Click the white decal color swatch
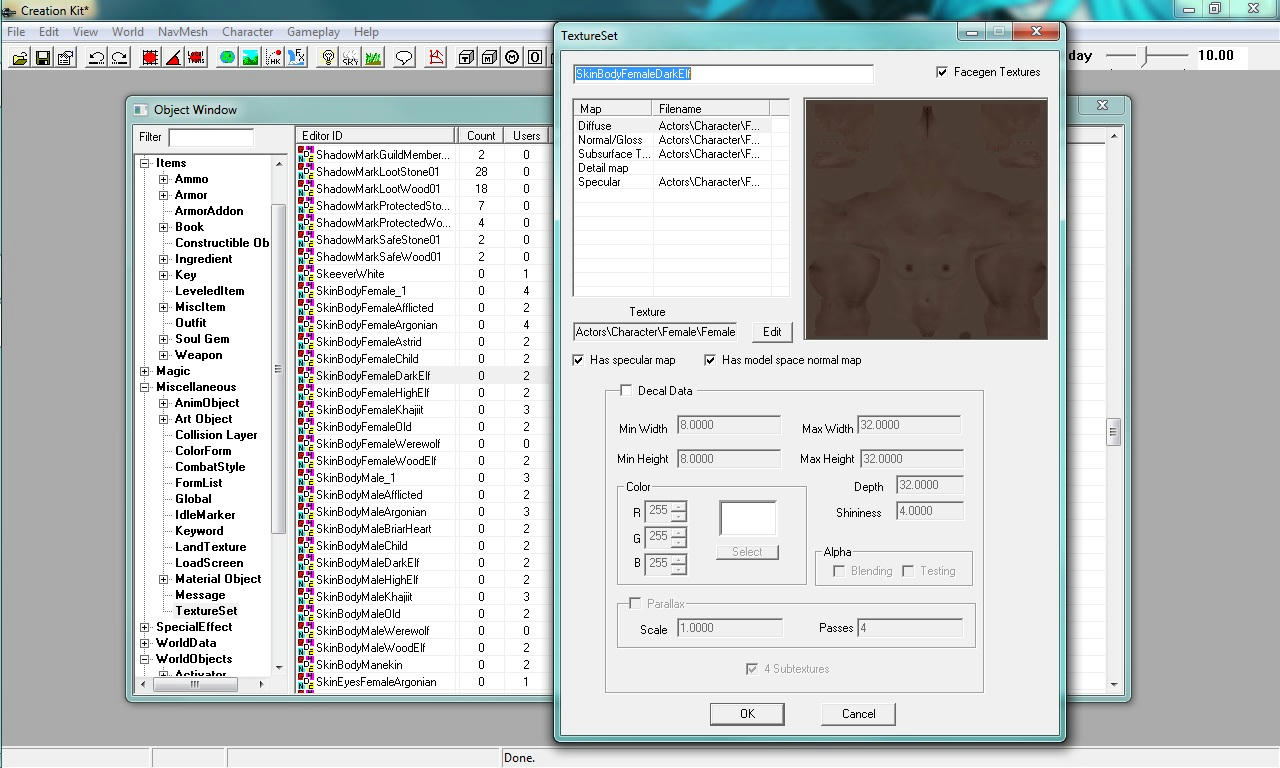 click(748, 519)
